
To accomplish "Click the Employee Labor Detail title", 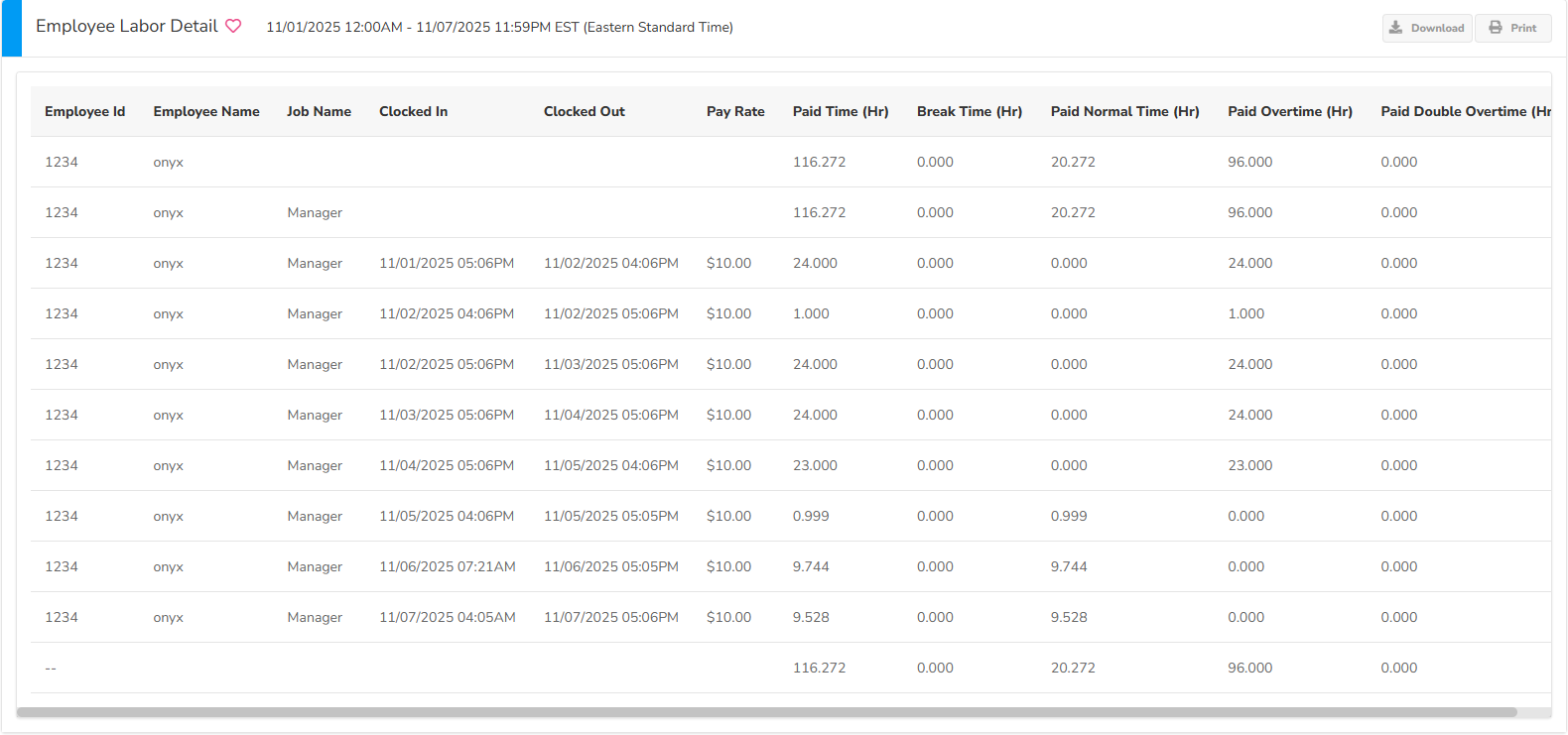I will click(x=126, y=27).
